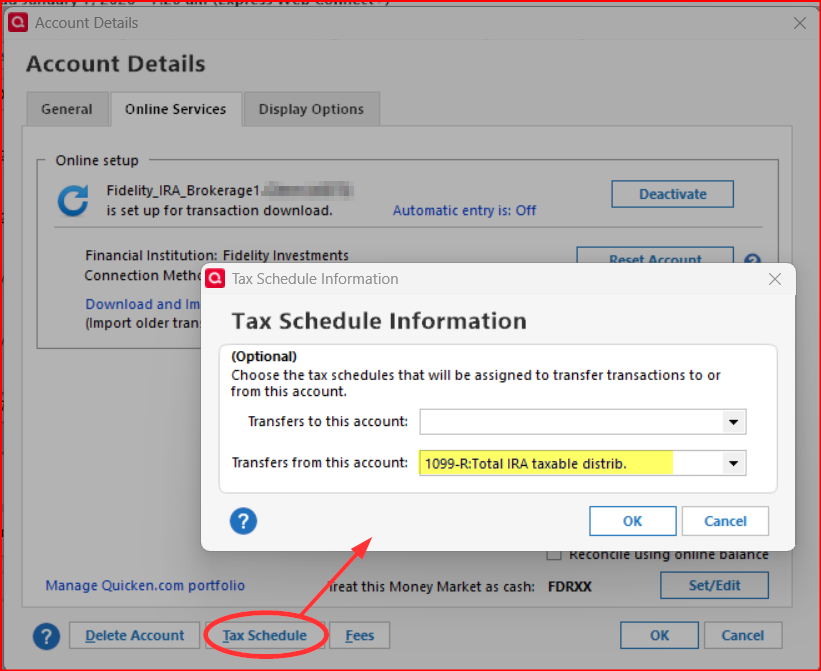This screenshot has height=671, width=821.
Task: Click the Reset Account button
Action: click(655, 256)
